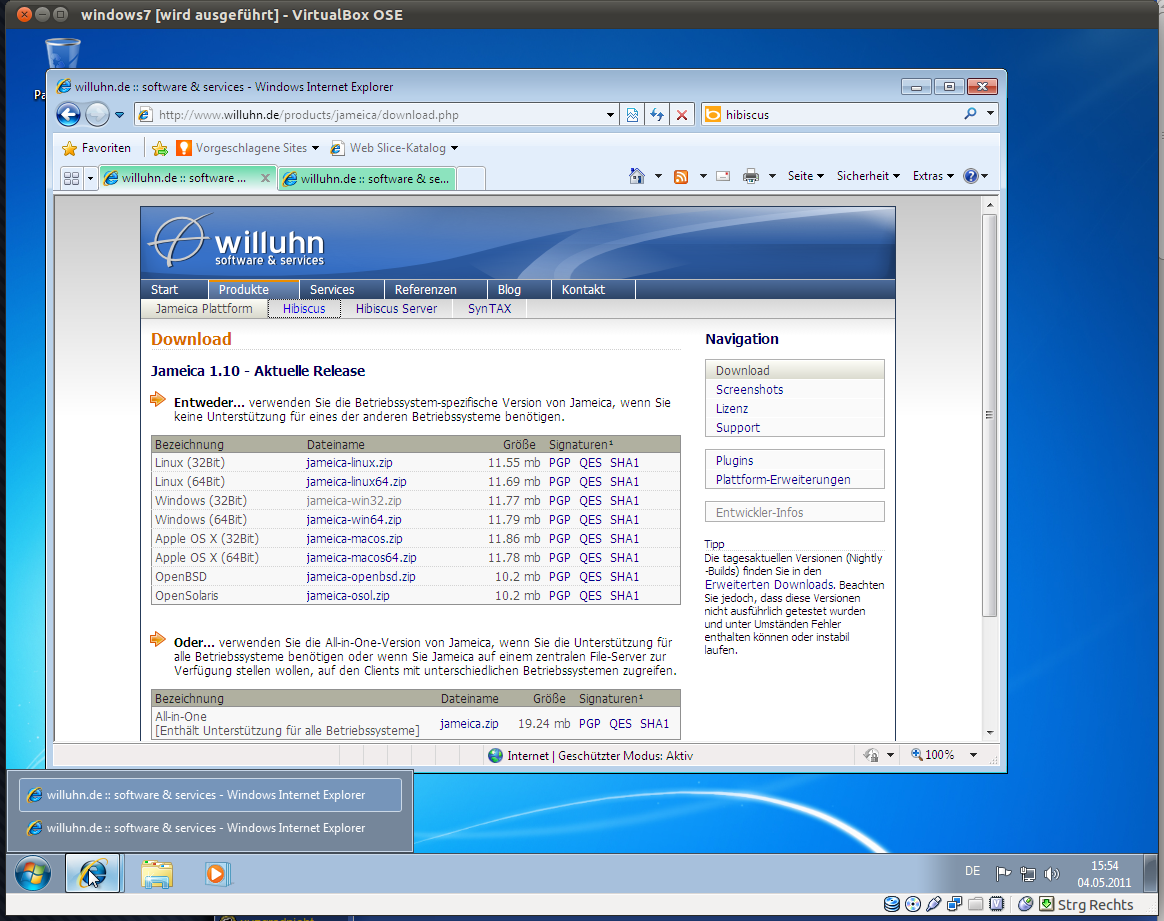This screenshot has height=921, width=1164.
Task: Click the Internet Explorer taskbar icon
Action: (93, 874)
